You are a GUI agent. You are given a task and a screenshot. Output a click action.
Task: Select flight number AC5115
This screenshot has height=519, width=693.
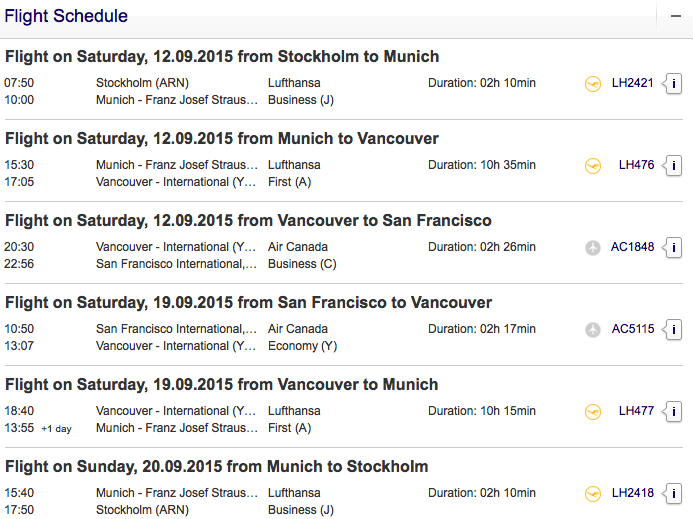click(x=632, y=328)
